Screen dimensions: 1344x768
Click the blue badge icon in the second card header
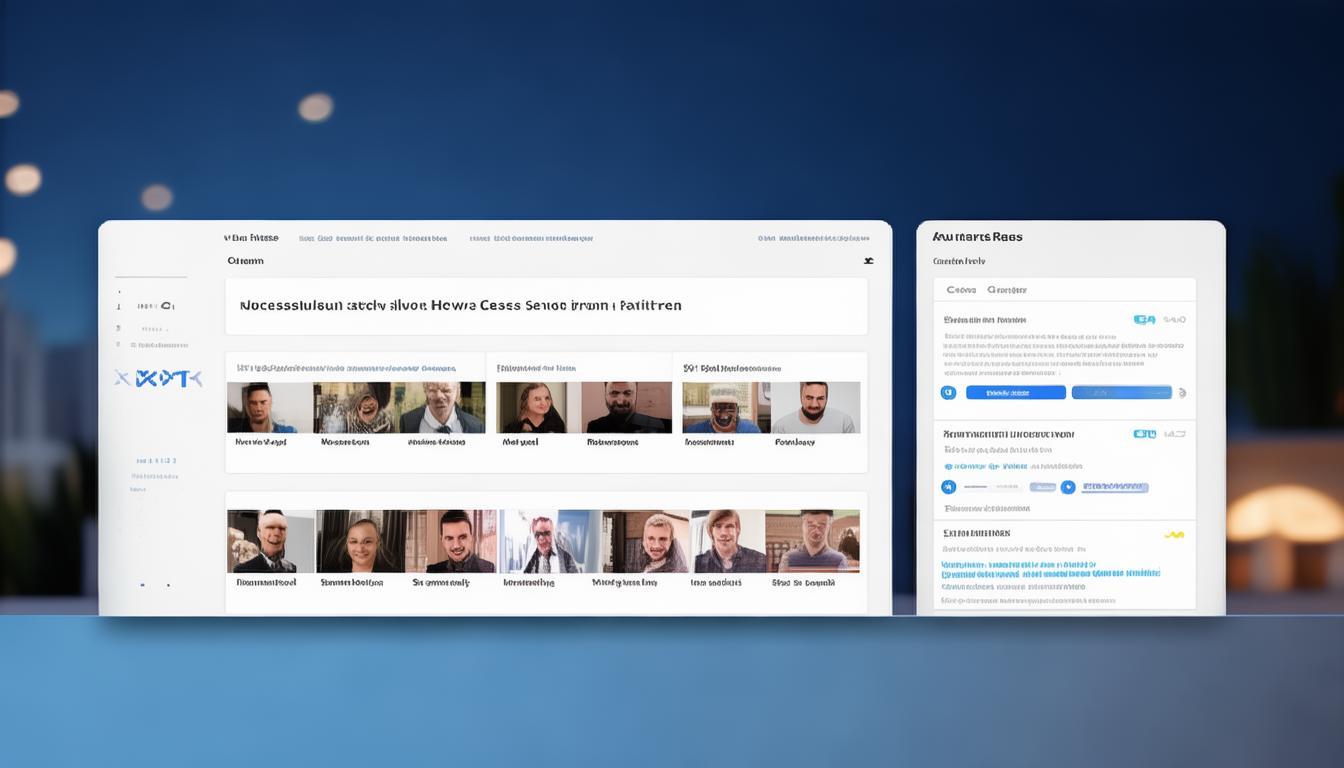coord(1144,434)
